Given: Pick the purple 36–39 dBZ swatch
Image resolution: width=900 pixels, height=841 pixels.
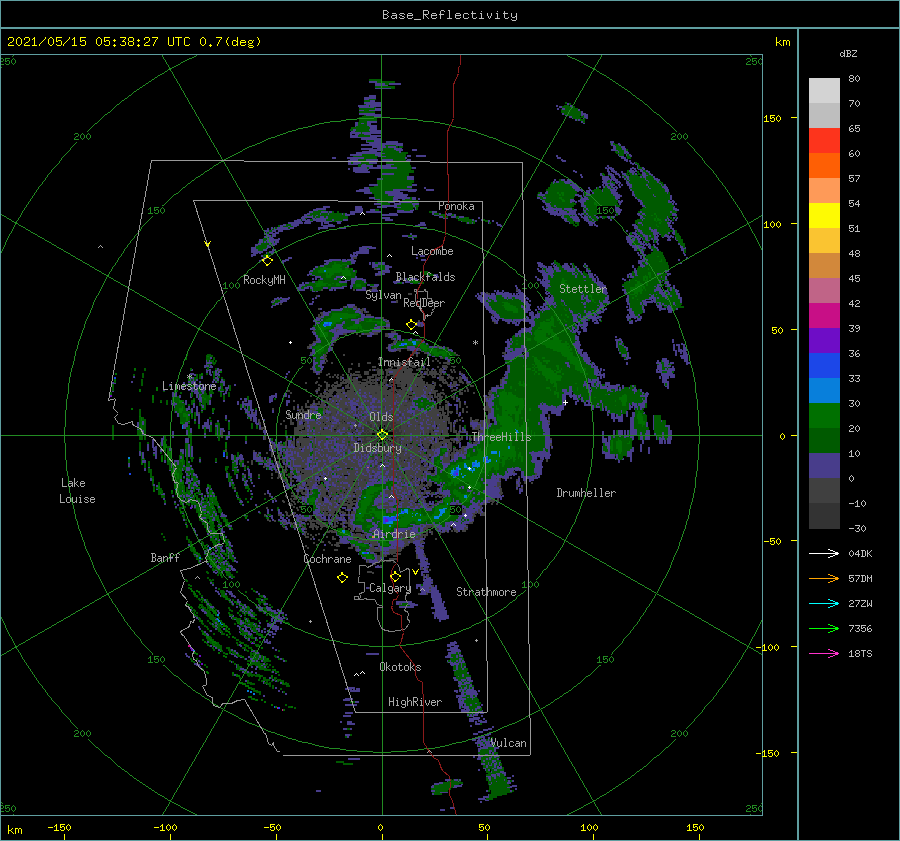Looking at the screenshot, I should pyautogui.click(x=824, y=340).
